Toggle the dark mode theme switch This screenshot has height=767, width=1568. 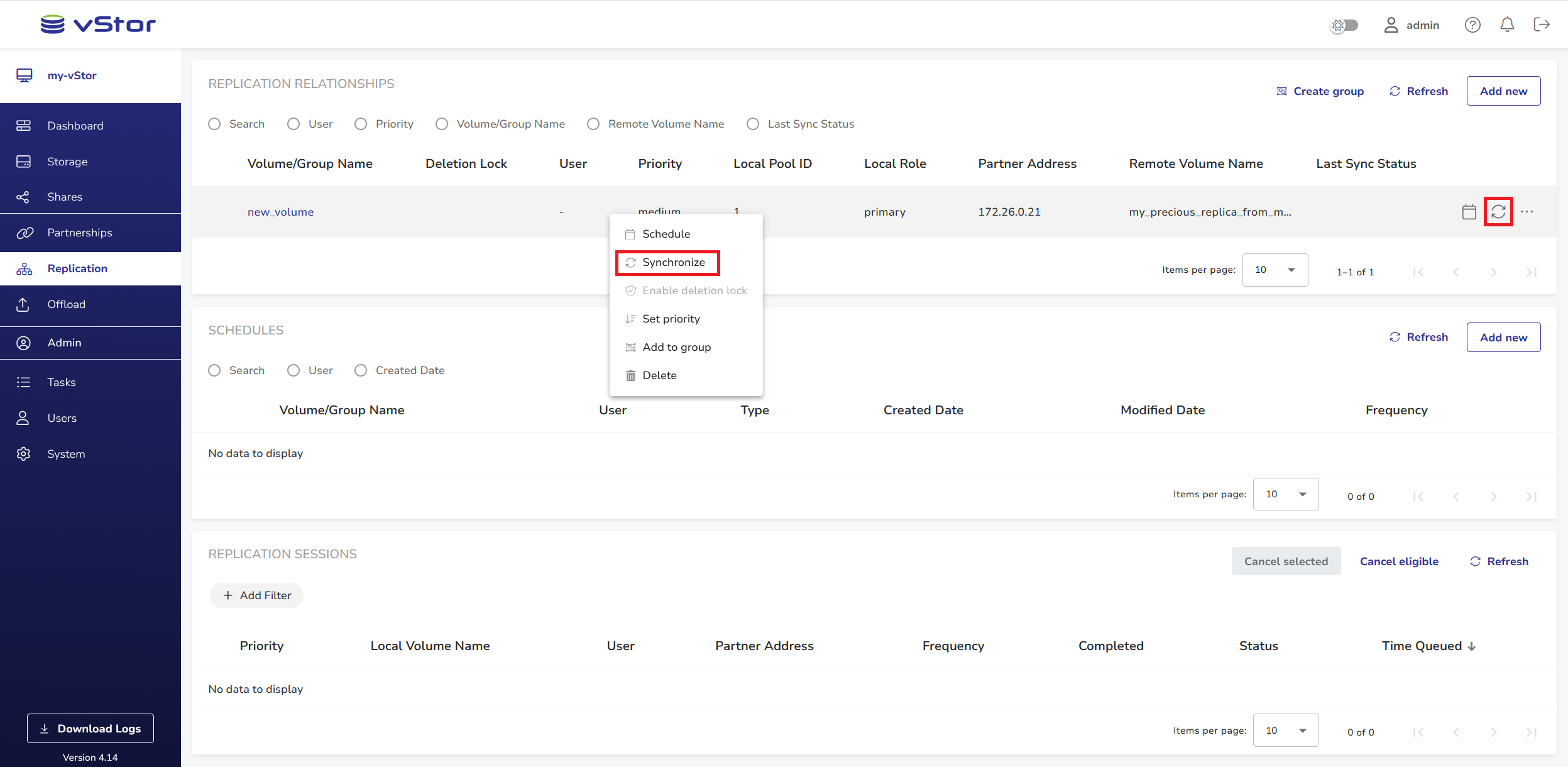[1345, 25]
